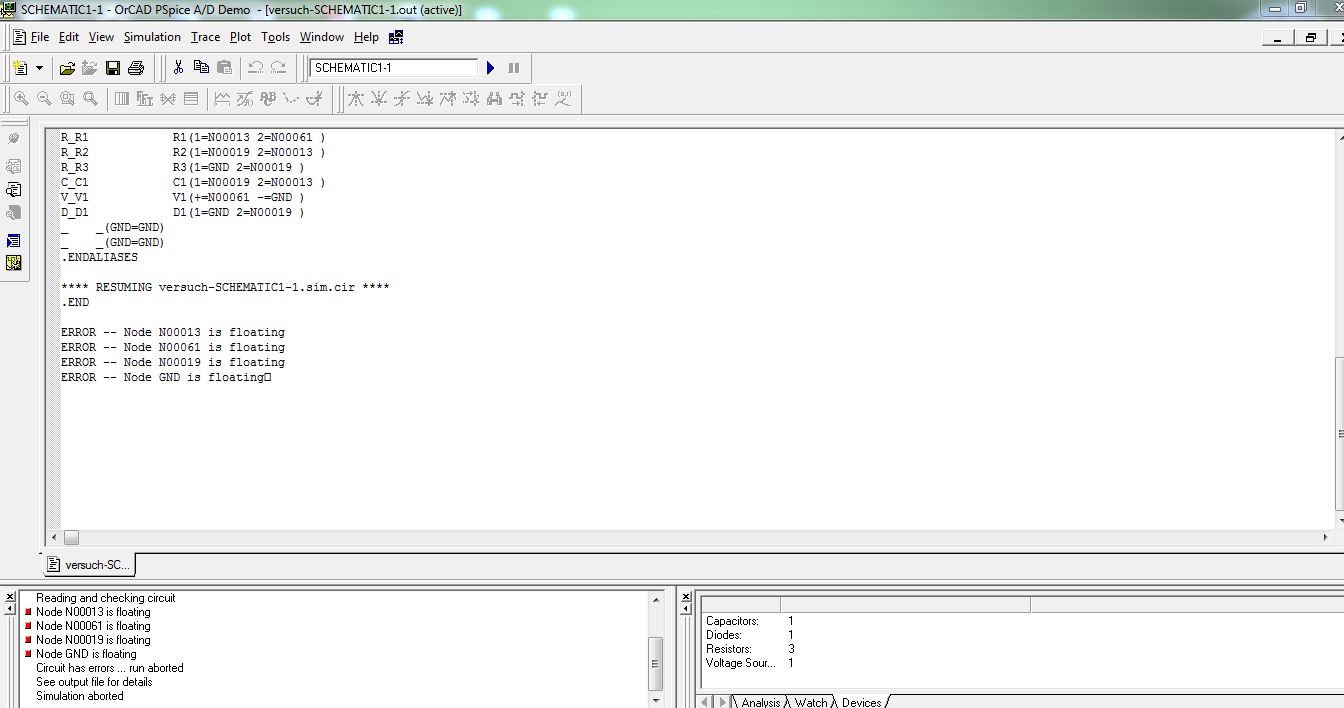Click the Zoom Out magnifier icon
Screen dimensions: 1344x708
point(44,99)
